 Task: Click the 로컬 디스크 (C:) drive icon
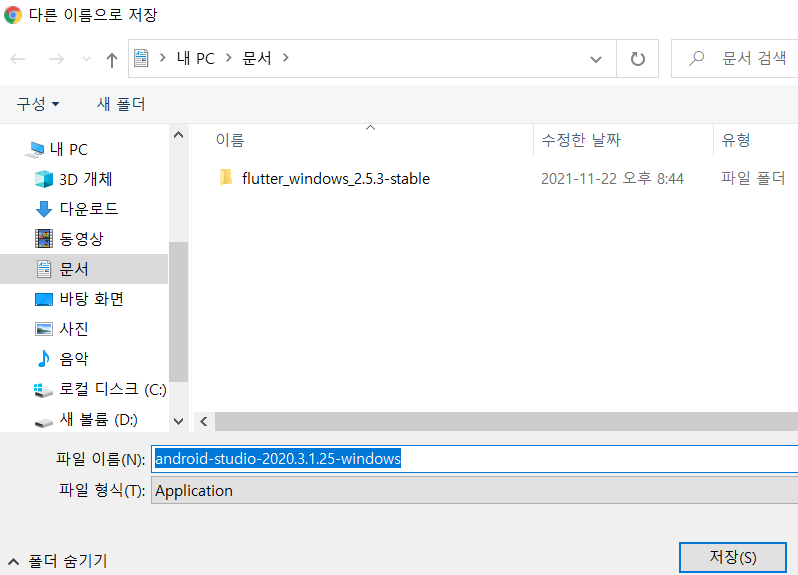click(43, 390)
